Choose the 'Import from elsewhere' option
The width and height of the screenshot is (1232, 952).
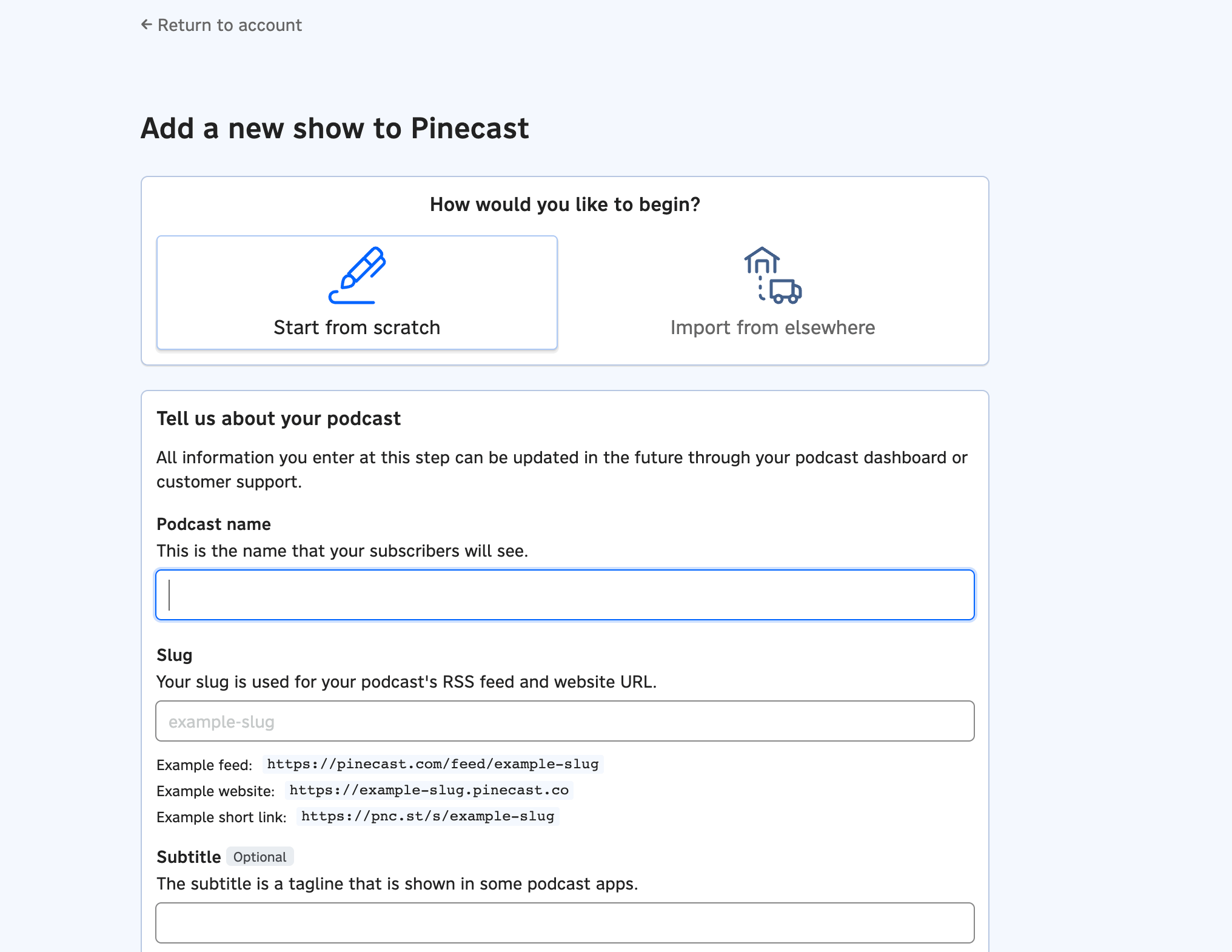(x=772, y=293)
